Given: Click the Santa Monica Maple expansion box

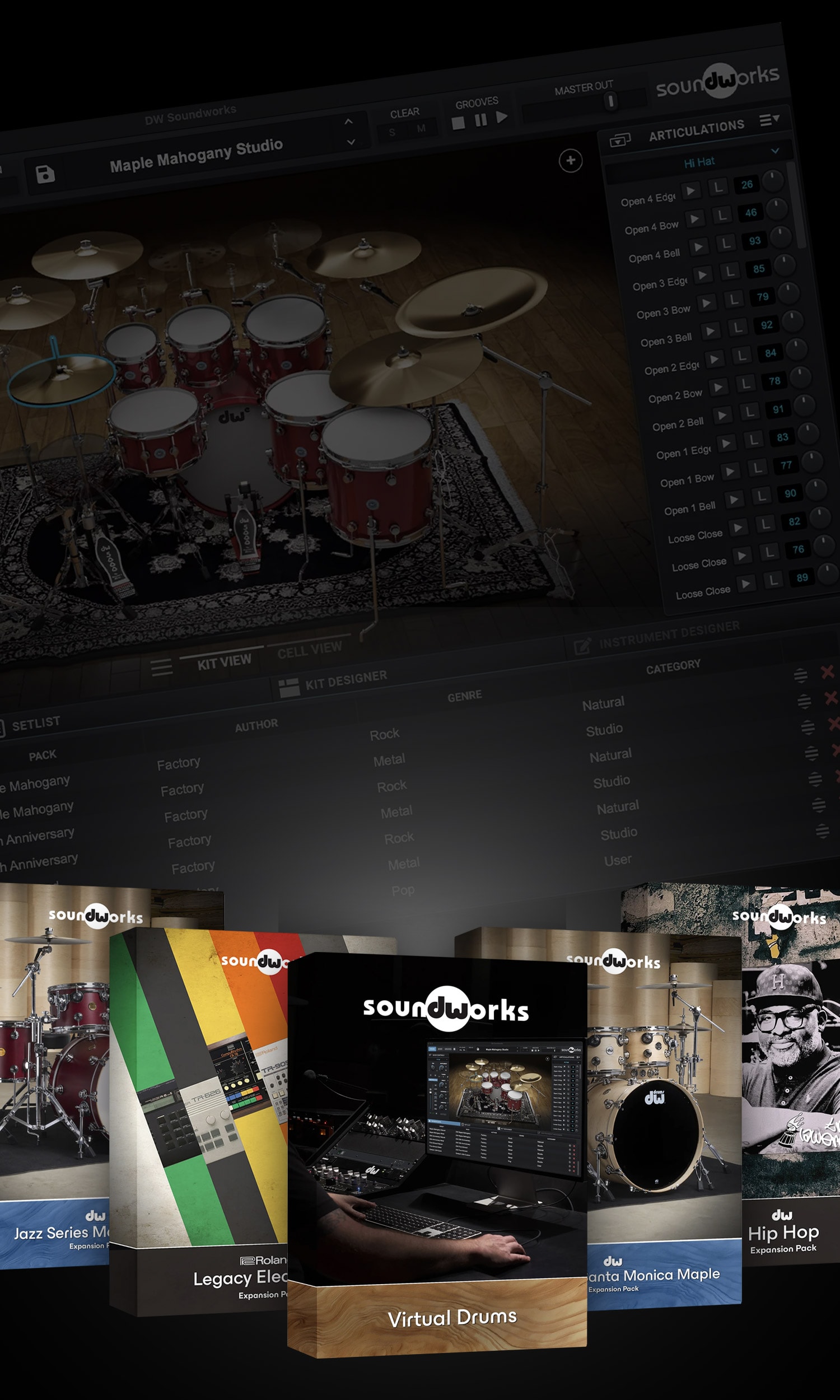Looking at the screenshot, I should [664, 1121].
